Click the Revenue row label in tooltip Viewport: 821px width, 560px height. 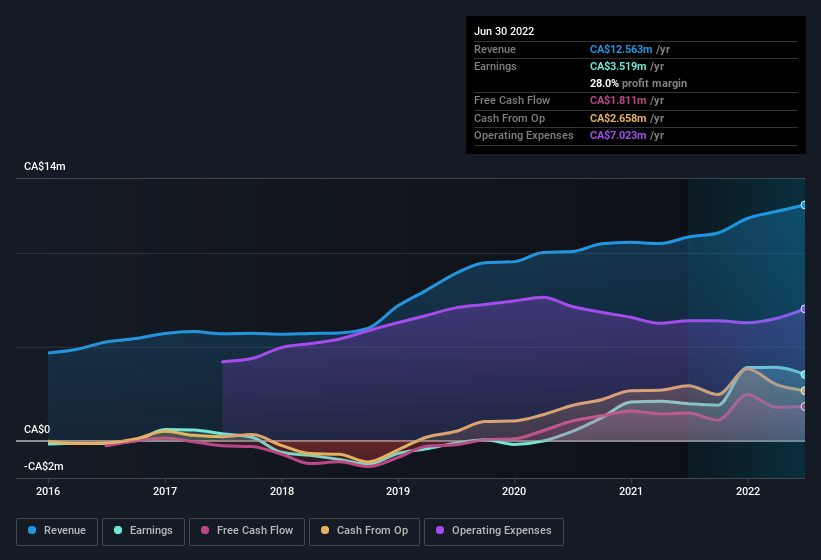point(495,49)
